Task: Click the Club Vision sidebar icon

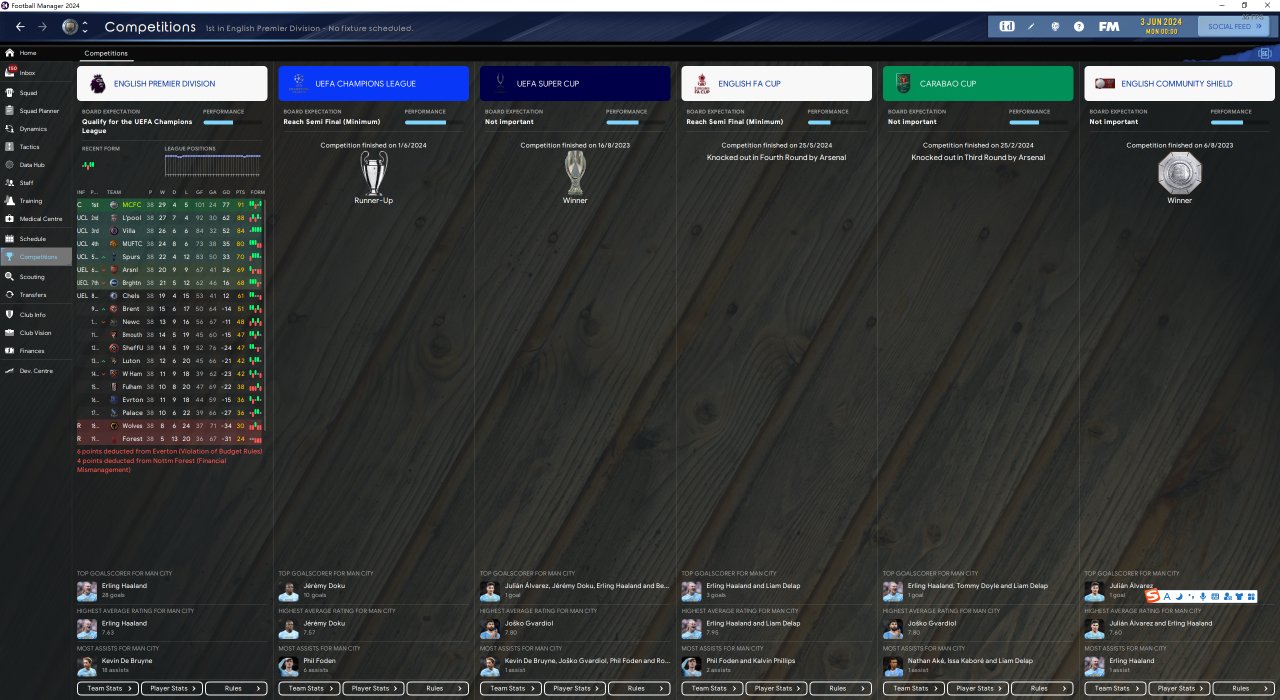Action: point(10,333)
